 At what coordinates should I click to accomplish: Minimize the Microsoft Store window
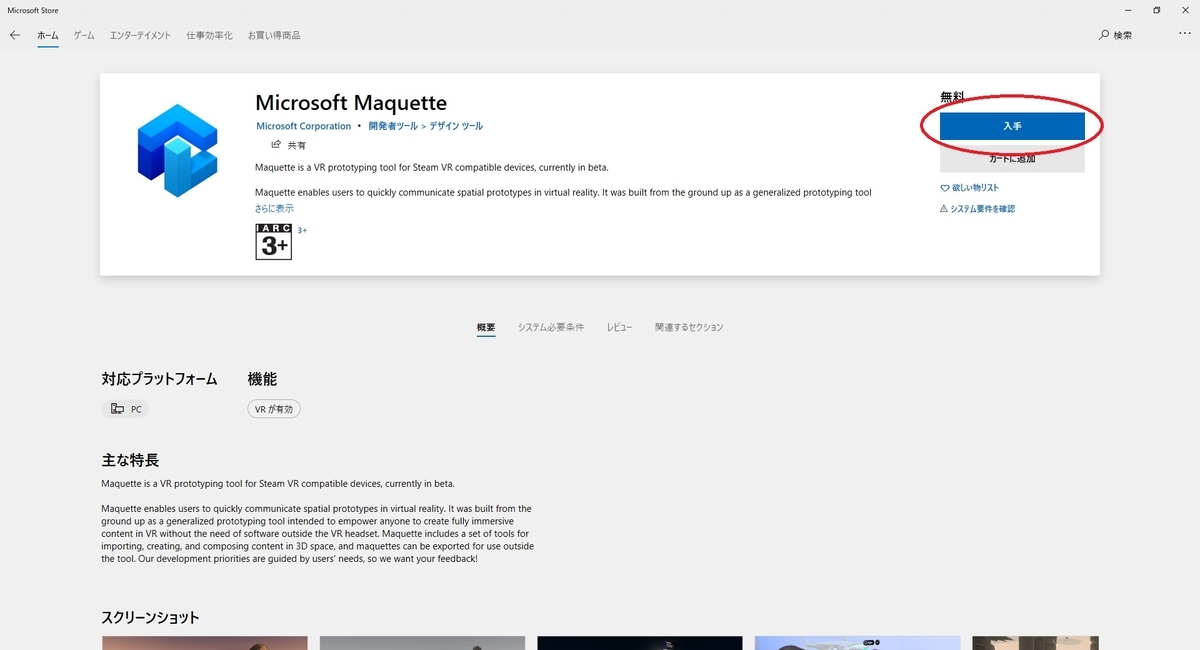pyautogui.click(x=1129, y=10)
